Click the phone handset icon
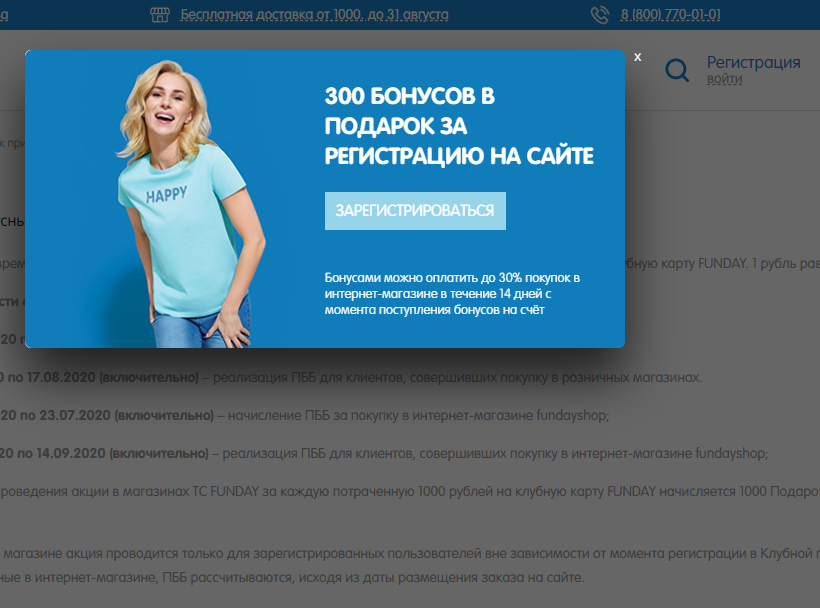The width and height of the screenshot is (820, 608). coord(600,15)
